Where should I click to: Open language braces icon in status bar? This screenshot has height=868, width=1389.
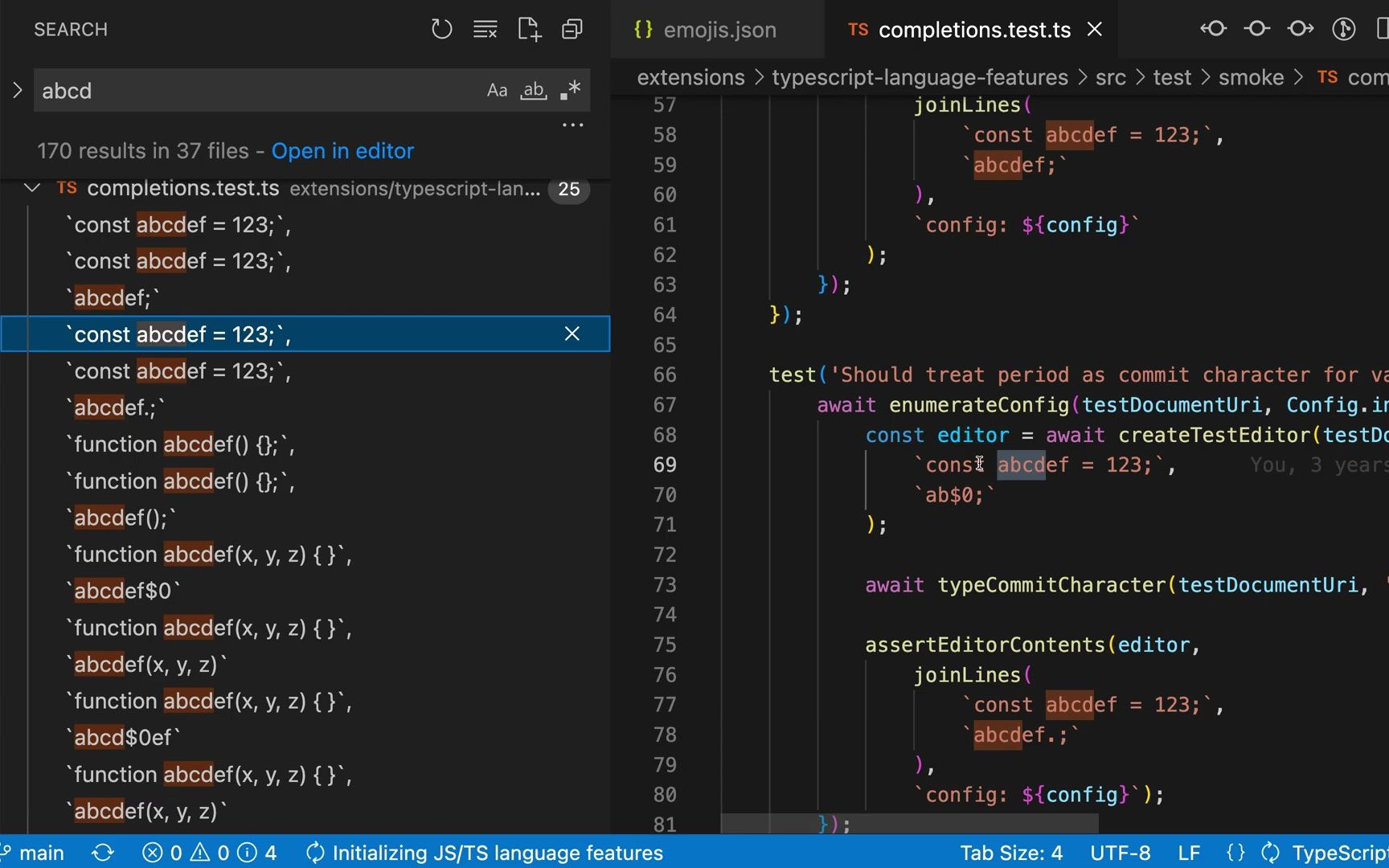1235,853
